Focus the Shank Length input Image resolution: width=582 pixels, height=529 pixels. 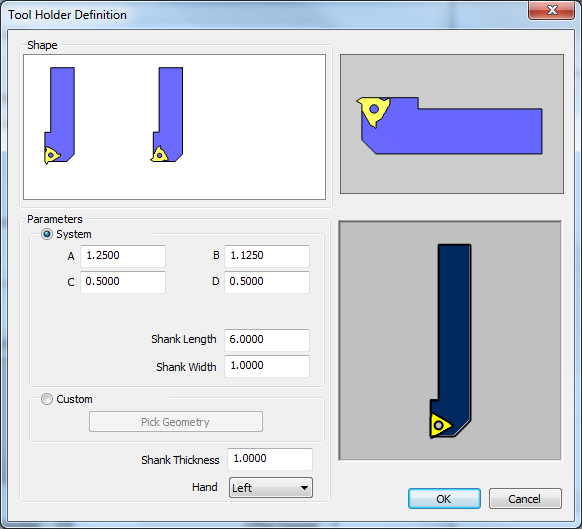(267, 340)
